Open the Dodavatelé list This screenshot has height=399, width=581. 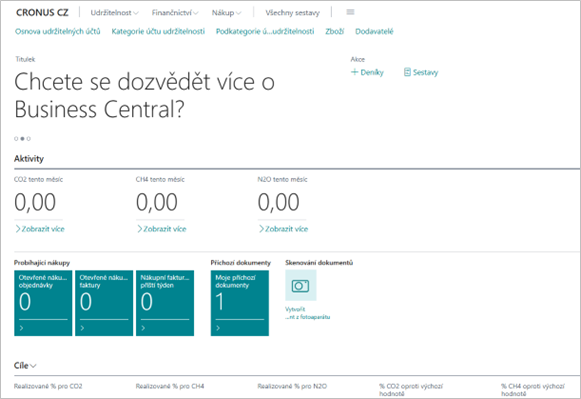coord(374,31)
